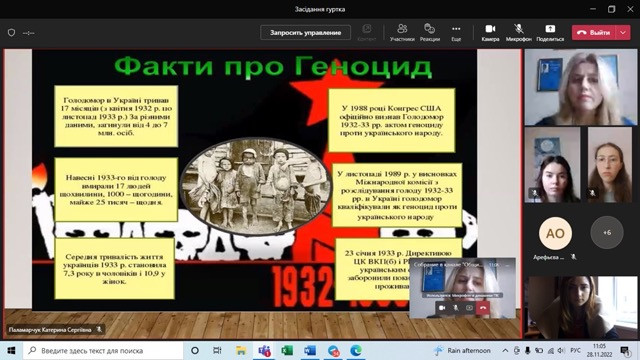Open the Еще more options menu
The height and width of the screenshot is (360, 640).
click(456, 33)
